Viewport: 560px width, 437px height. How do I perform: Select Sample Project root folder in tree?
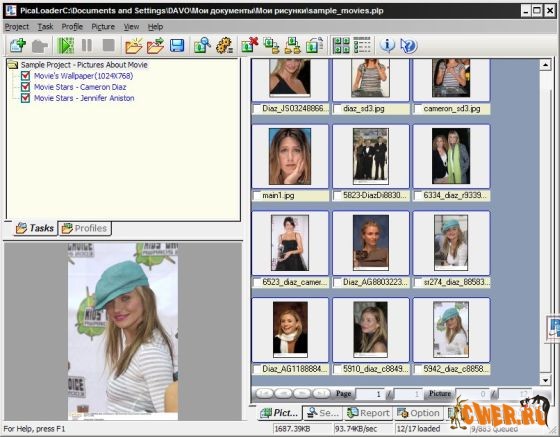click(x=84, y=65)
